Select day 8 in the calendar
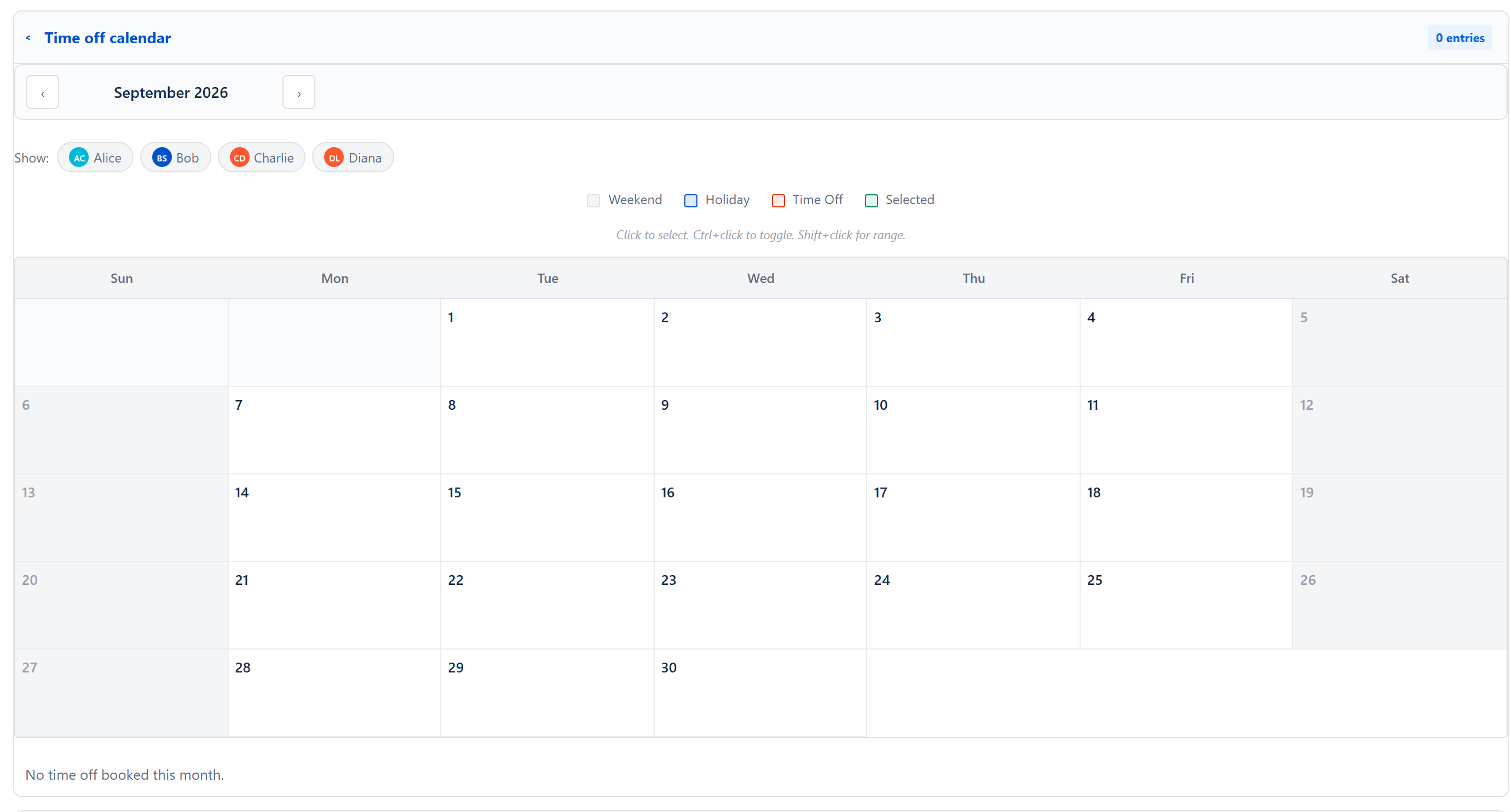The width and height of the screenshot is (1511, 812). pos(547,430)
